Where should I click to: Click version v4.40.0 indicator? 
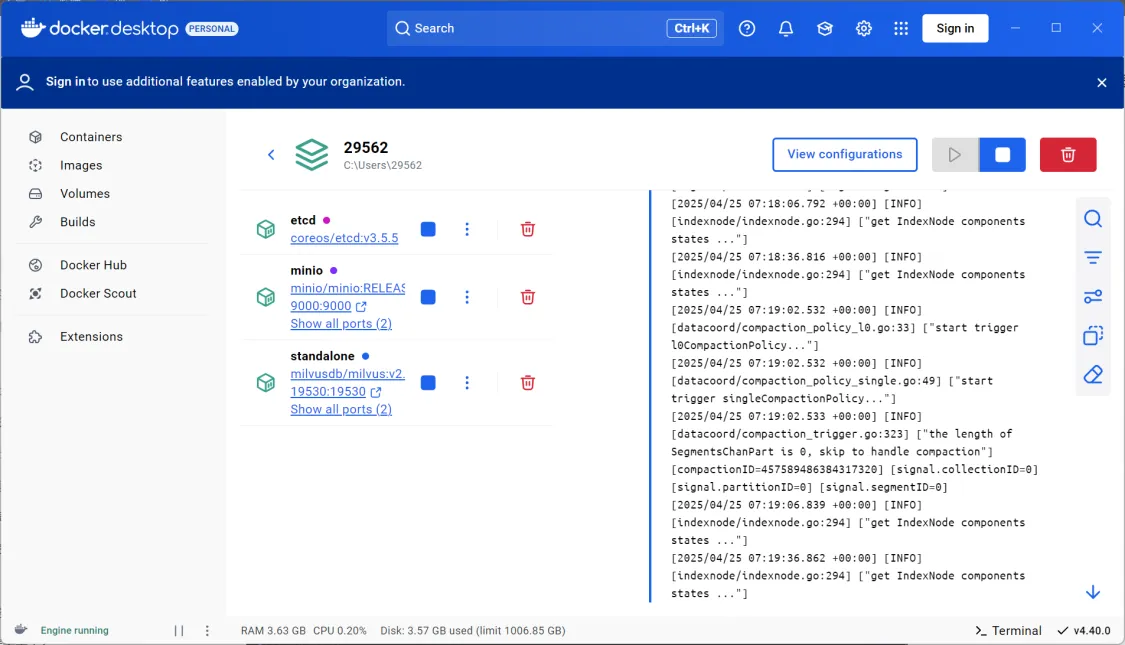tap(1083, 631)
